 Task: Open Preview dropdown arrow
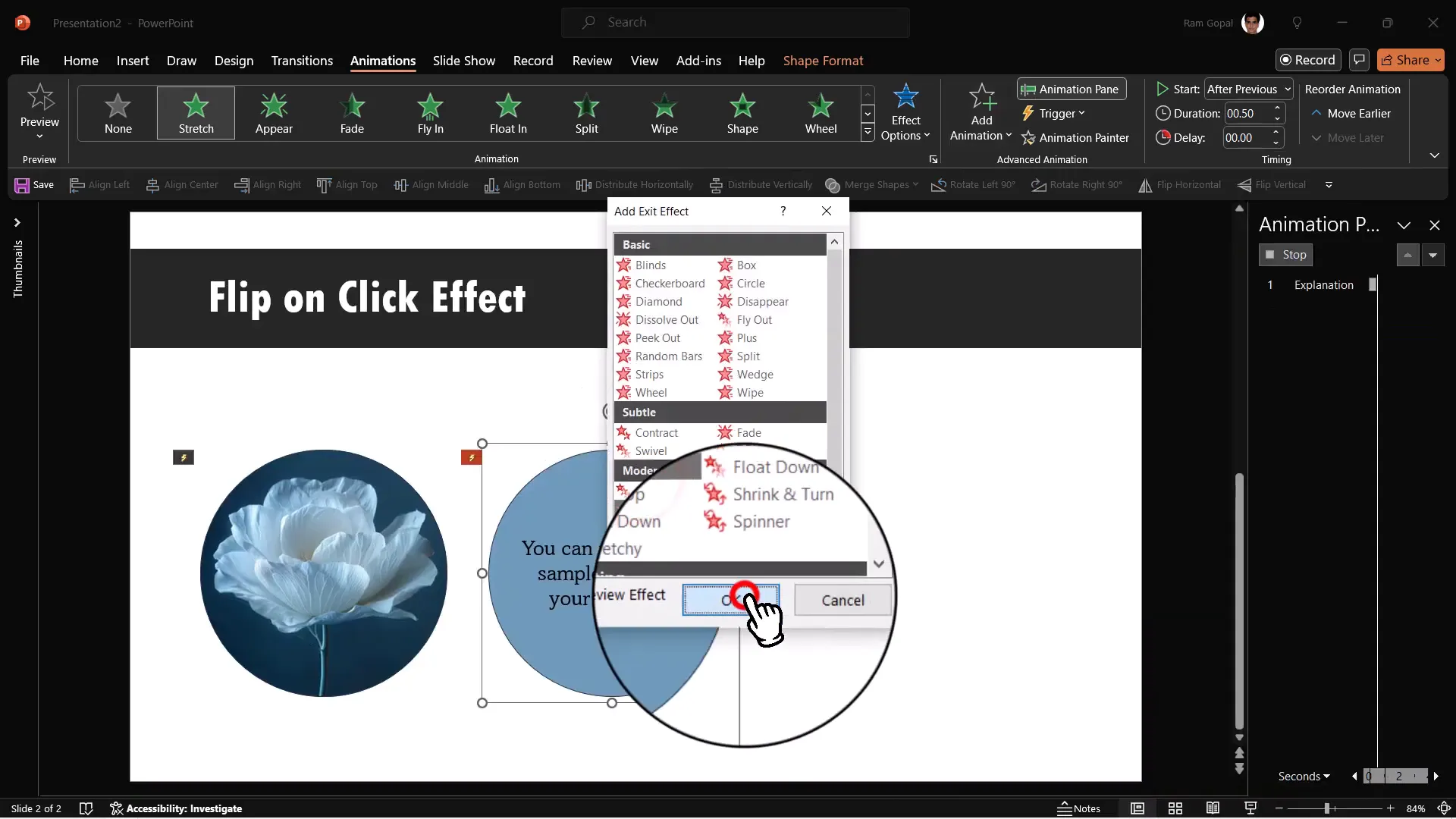[x=39, y=136]
